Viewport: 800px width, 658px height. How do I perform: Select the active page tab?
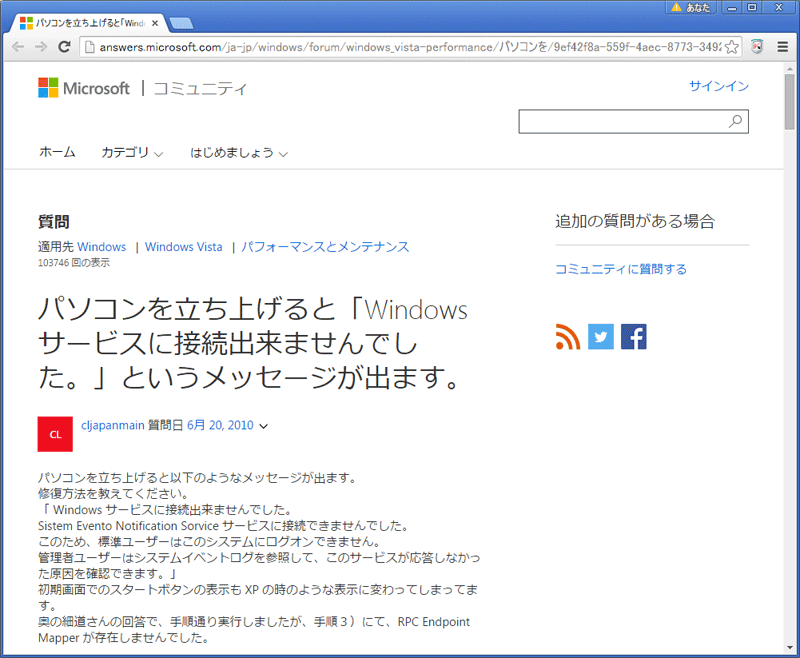point(89,23)
